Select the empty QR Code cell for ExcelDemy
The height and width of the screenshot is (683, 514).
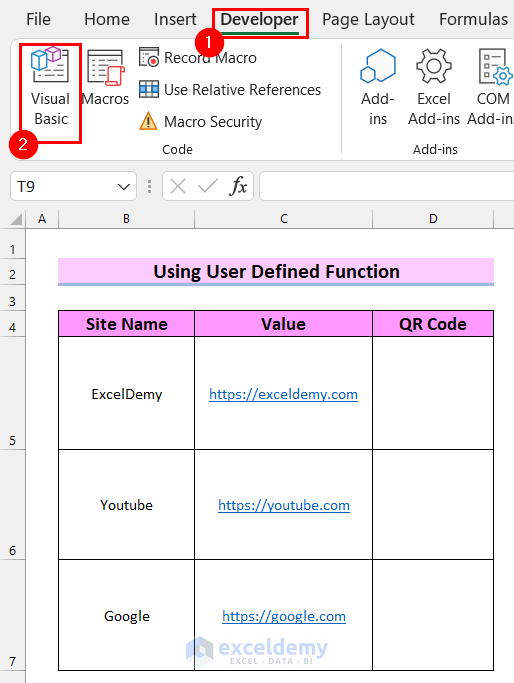tap(433, 393)
